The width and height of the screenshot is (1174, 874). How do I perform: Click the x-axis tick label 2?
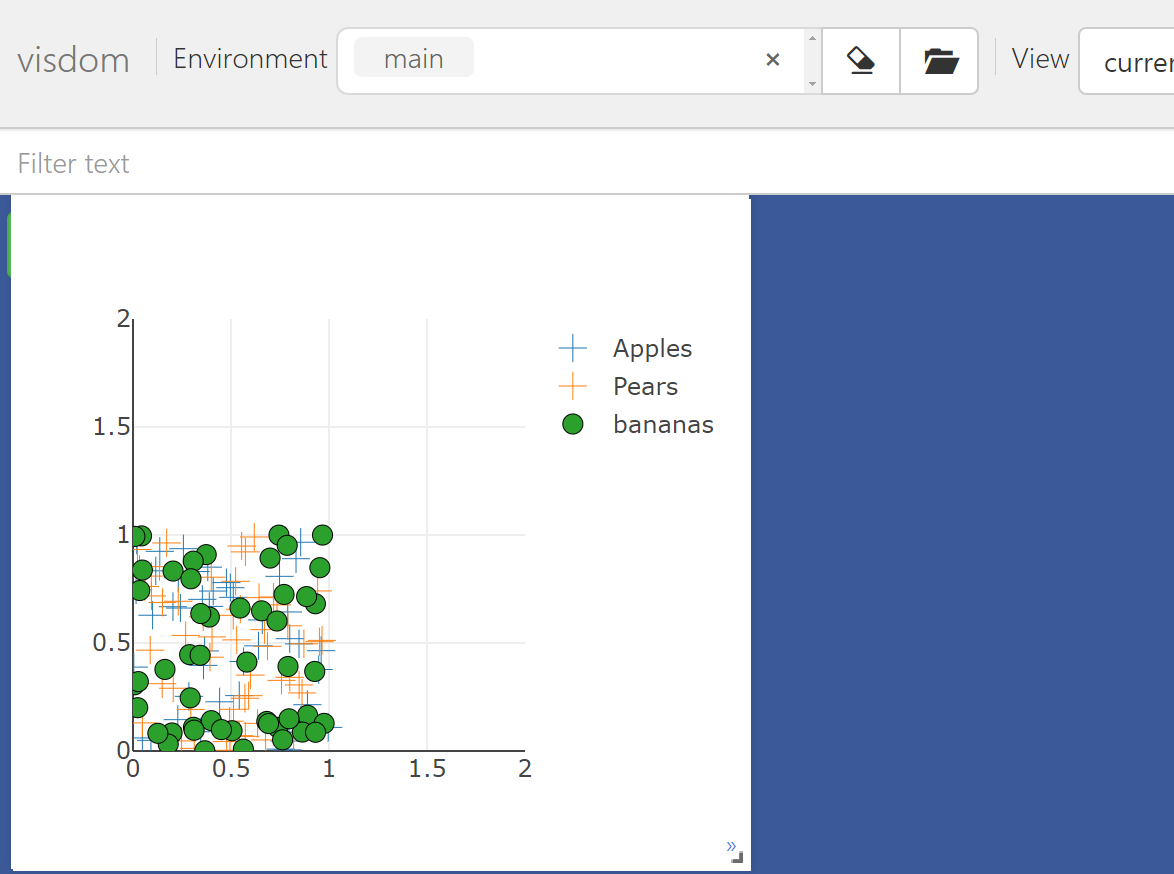(525, 768)
